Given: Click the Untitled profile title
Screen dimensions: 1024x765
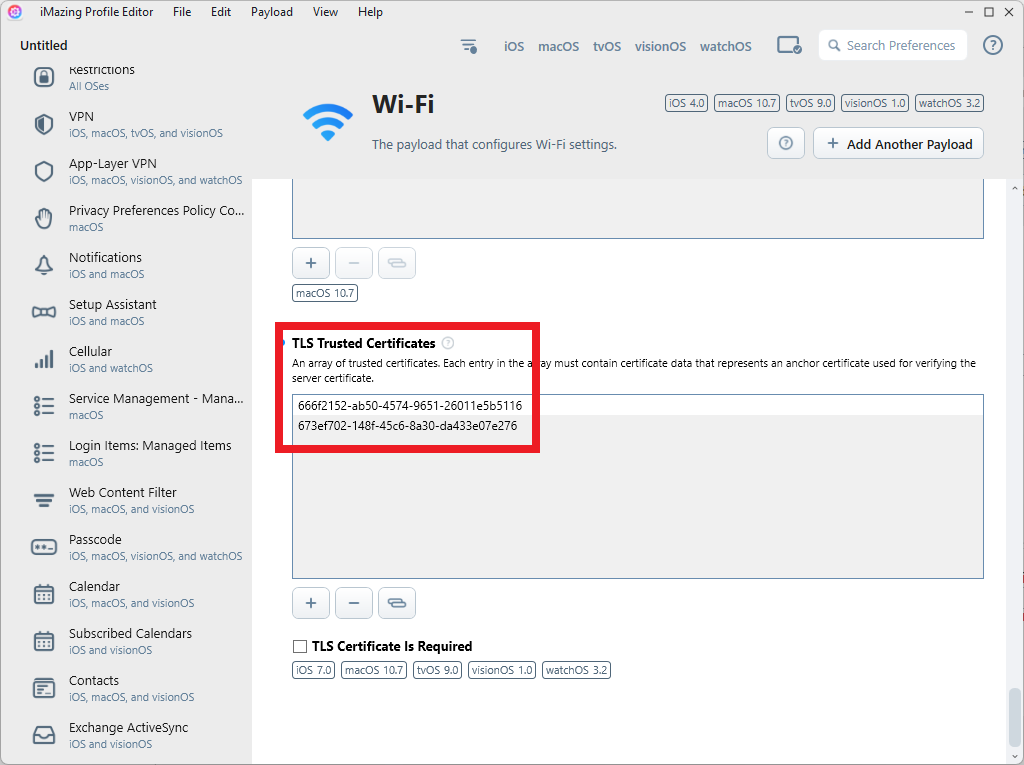Looking at the screenshot, I should pos(44,45).
